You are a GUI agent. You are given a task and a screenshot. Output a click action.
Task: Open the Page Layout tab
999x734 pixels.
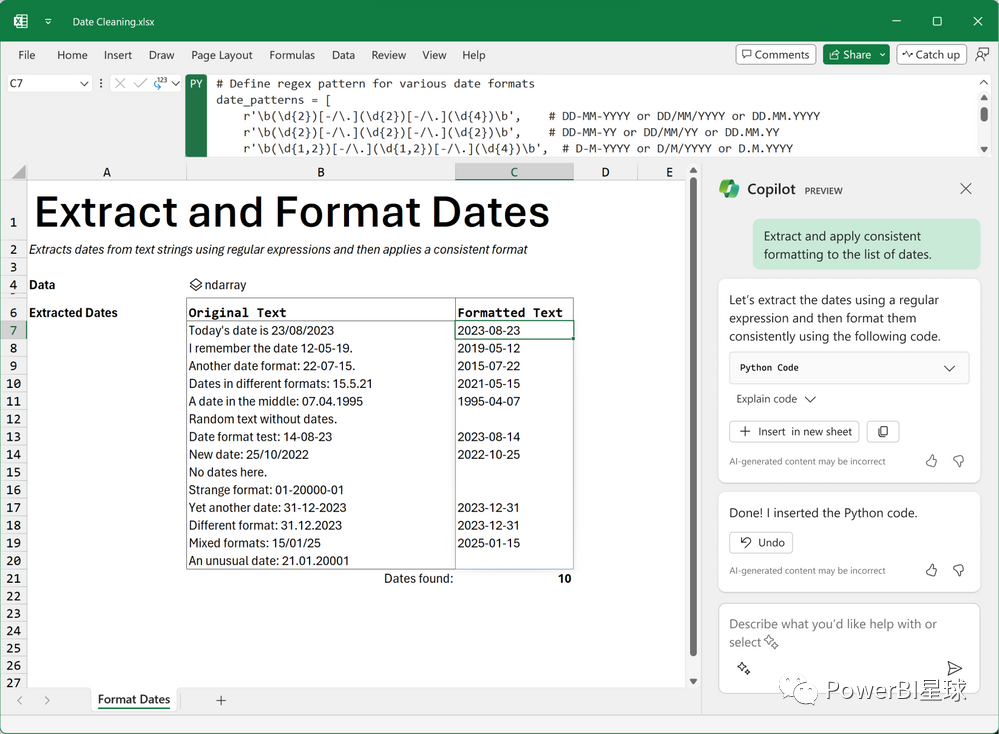[222, 55]
